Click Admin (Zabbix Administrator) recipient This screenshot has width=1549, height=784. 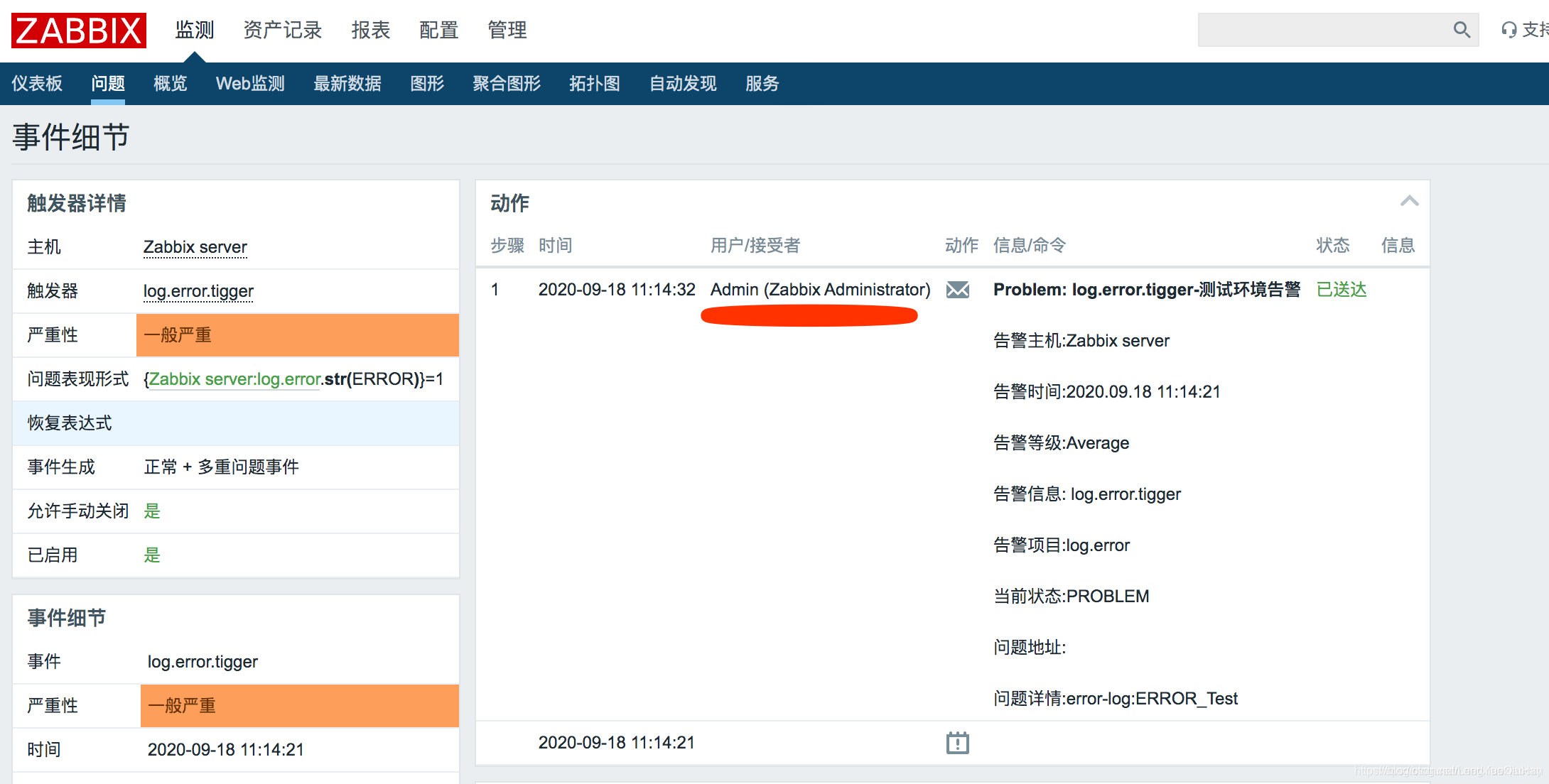coord(821,290)
